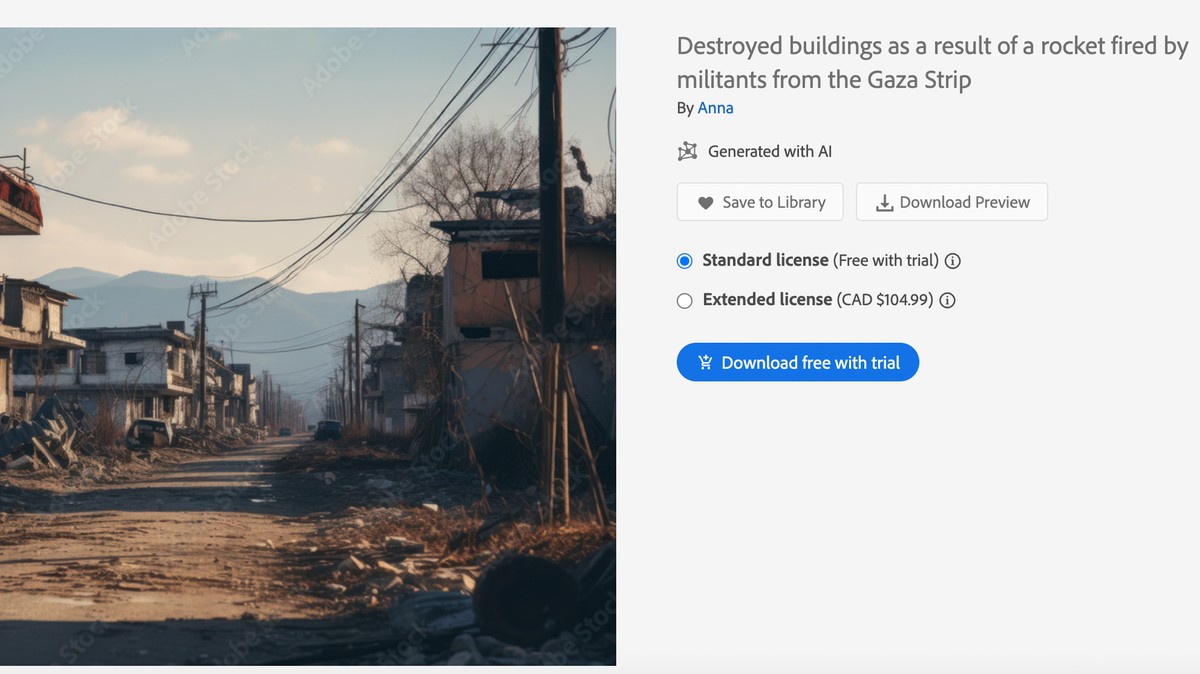This screenshot has width=1200, height=674.
Task: Choose the Extended license radio button
Action: click(685, 300)
